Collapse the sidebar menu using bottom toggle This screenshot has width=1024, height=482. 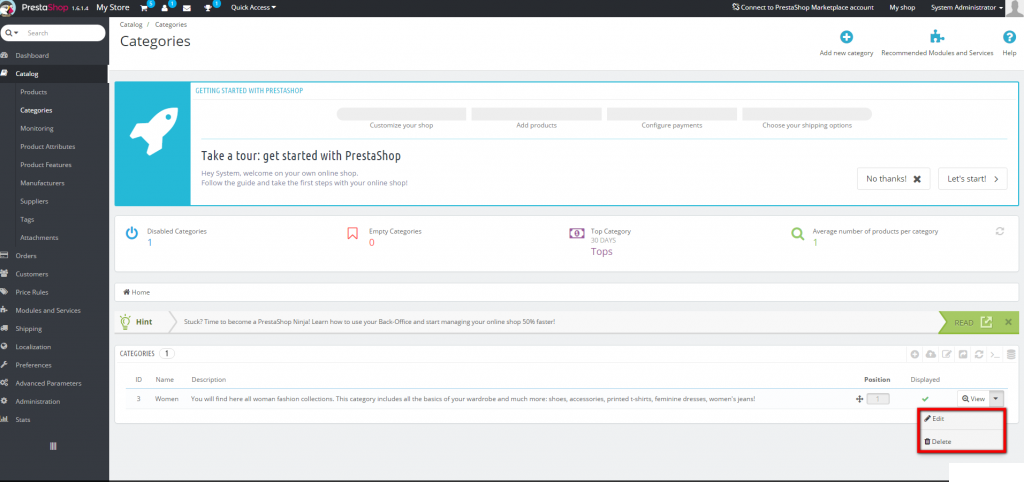[x=53, y=446]
